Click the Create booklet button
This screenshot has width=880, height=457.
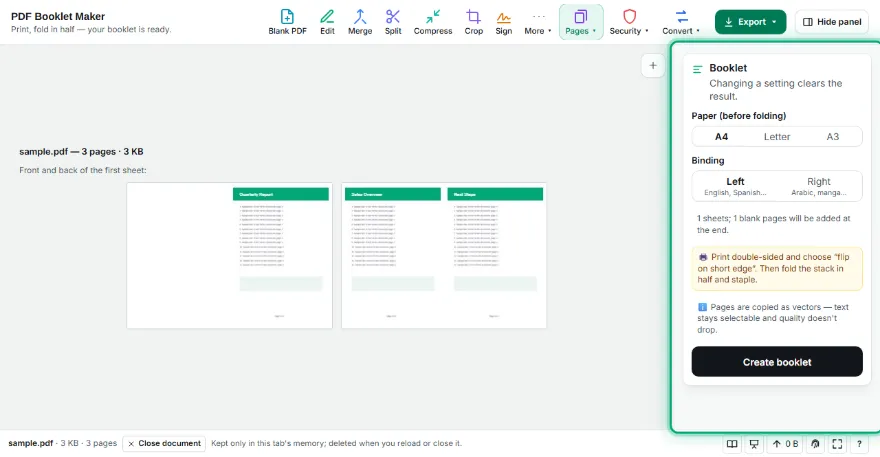coord(777,362)
